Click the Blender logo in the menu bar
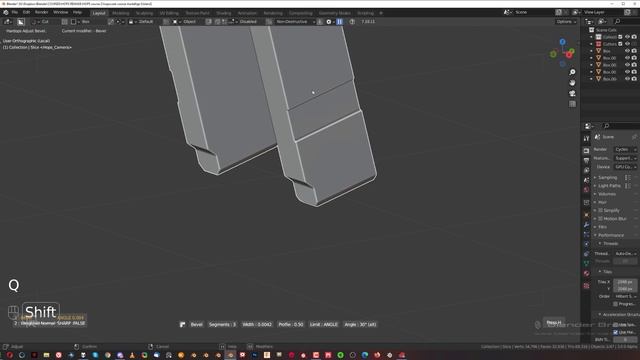 point(6,13)
